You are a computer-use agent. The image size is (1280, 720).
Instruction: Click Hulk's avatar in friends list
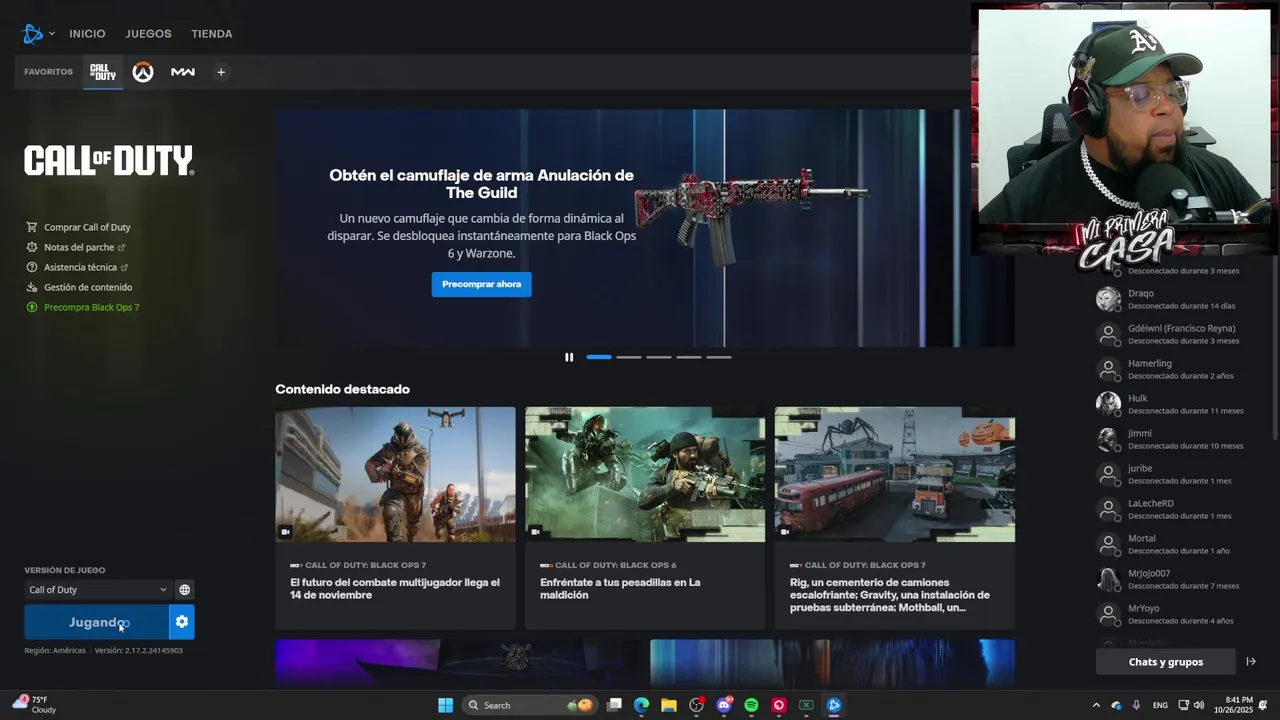click(1108, 404)
